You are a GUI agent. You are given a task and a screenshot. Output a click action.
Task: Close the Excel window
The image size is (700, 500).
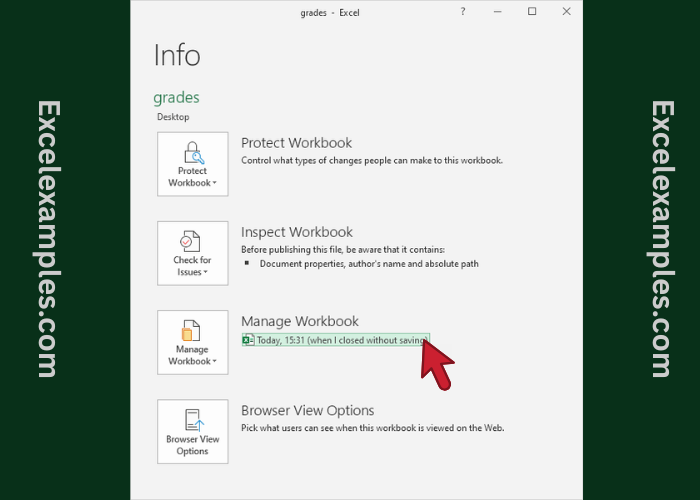pyautogui.click(x=566, y=12)
